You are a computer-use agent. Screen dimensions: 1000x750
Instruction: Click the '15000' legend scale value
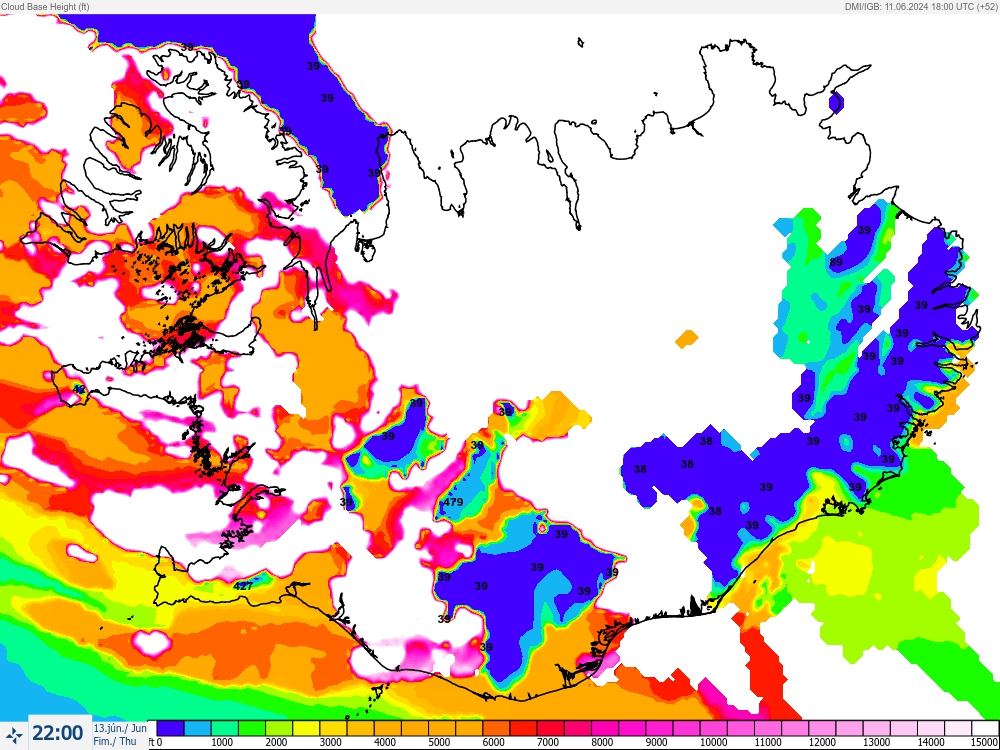click(x=985, y=742)
